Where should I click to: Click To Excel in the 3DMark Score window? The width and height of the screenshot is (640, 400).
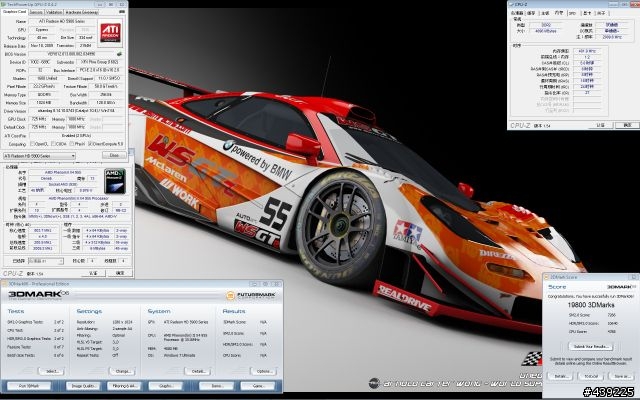tap(591, 376)
